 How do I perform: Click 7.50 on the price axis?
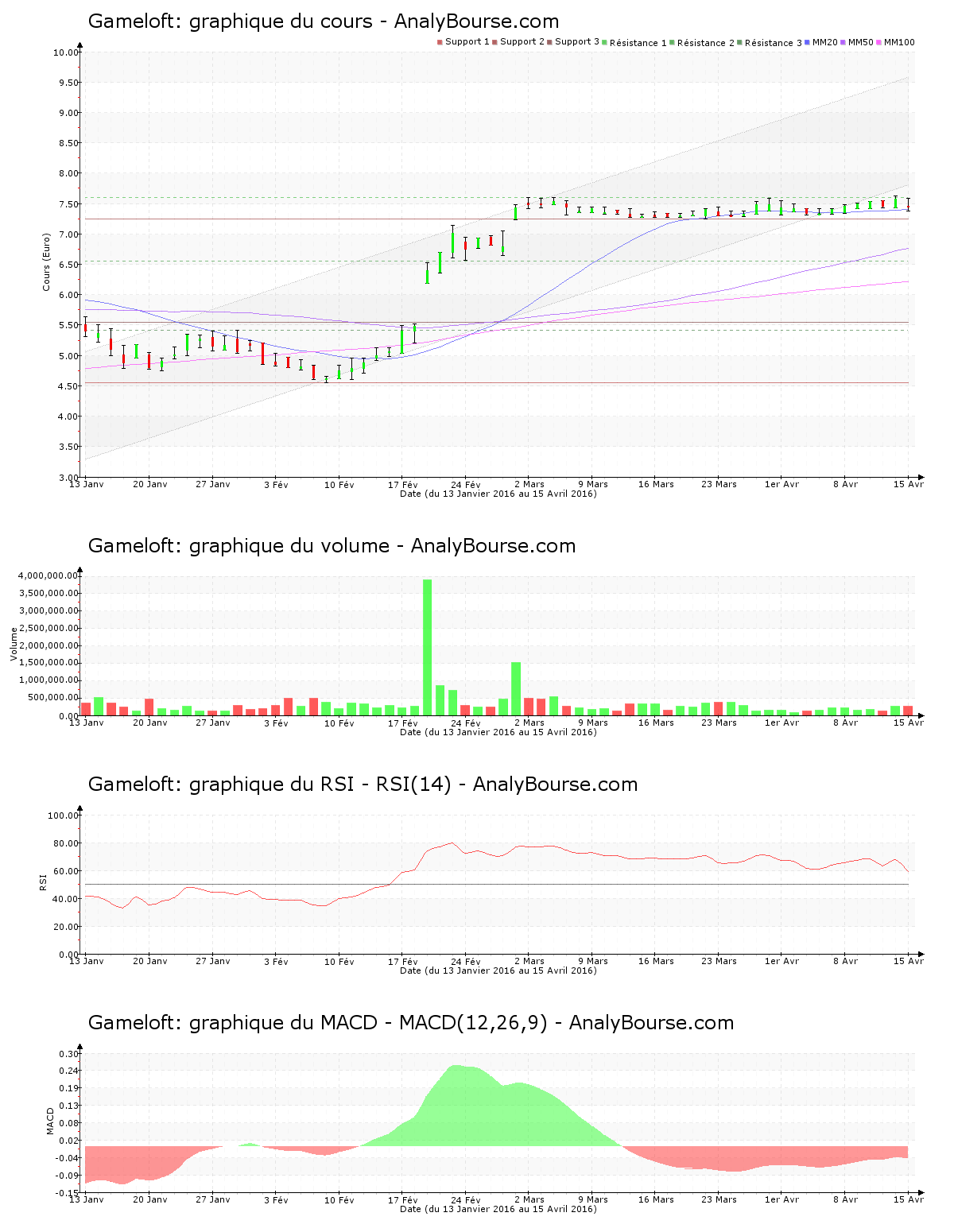pos(68,204)
